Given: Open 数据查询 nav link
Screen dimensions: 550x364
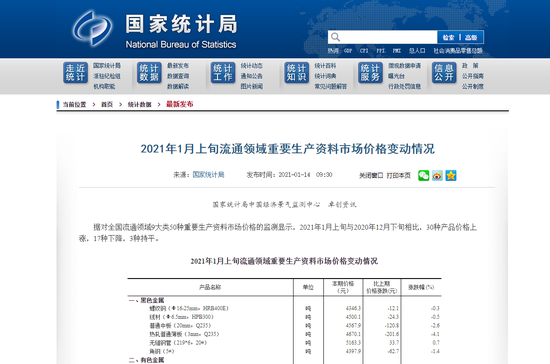Looking at the screenshot, I should [178, 76].
